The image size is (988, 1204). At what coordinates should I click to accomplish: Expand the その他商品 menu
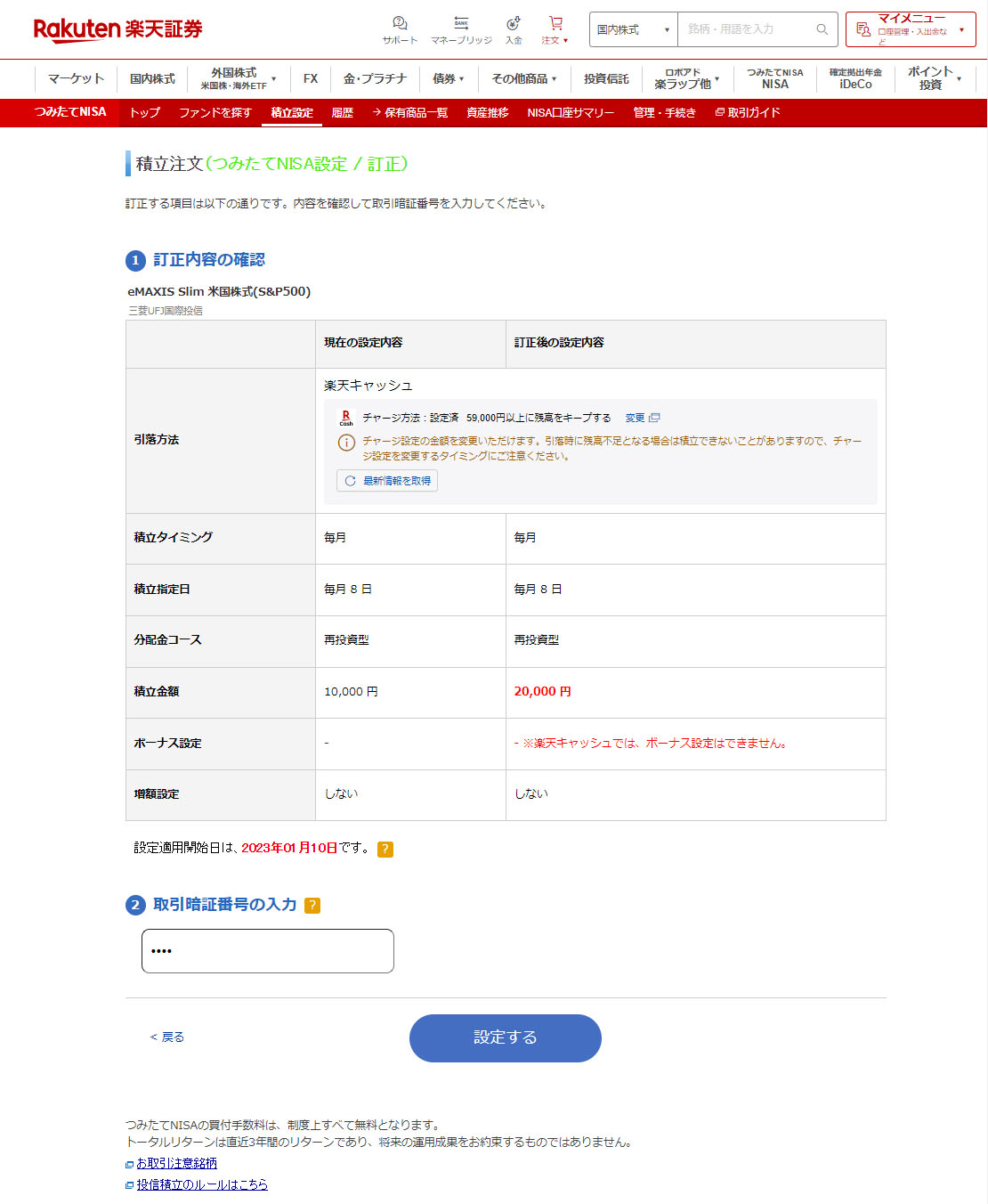coord(523,78)
